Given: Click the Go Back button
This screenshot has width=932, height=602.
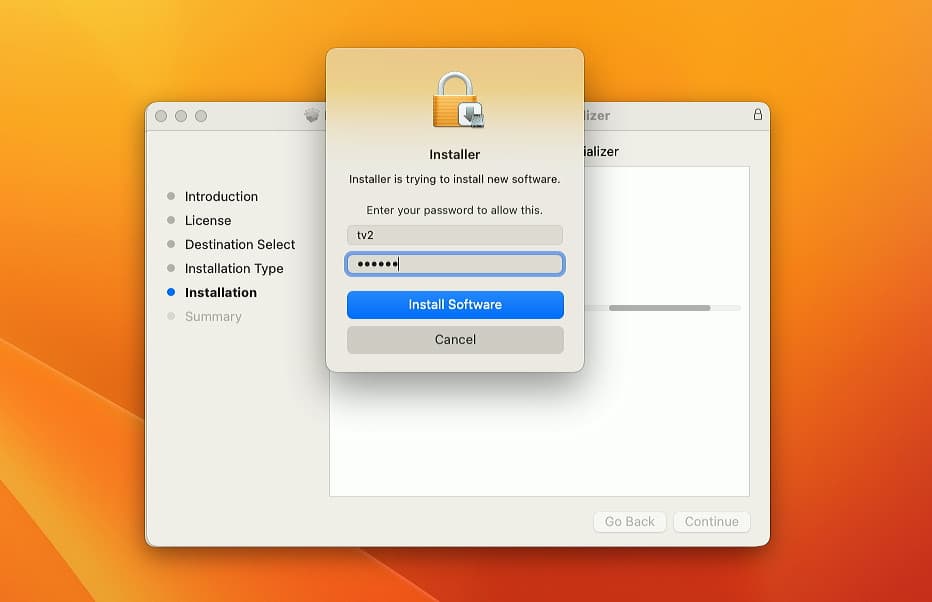Looking at the screenshot, I should (629, 521).
